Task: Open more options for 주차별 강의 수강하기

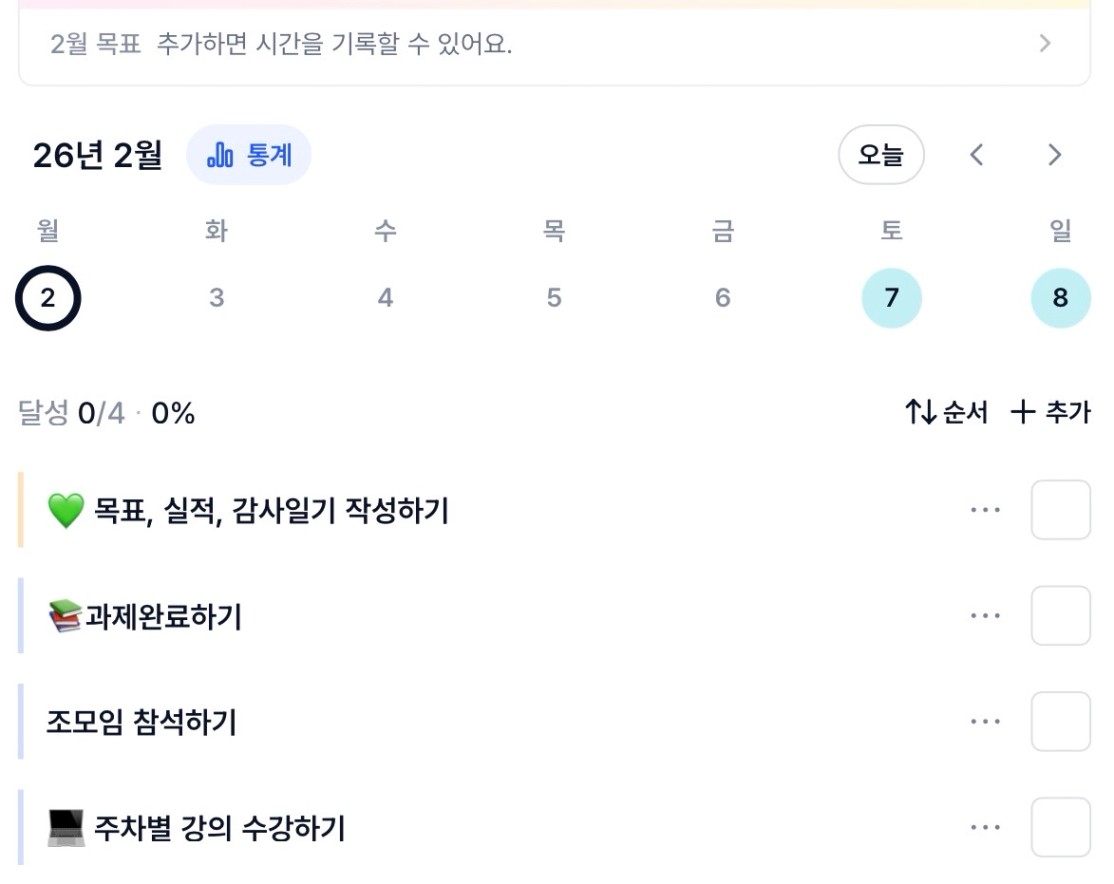Action: click(985, 827)
